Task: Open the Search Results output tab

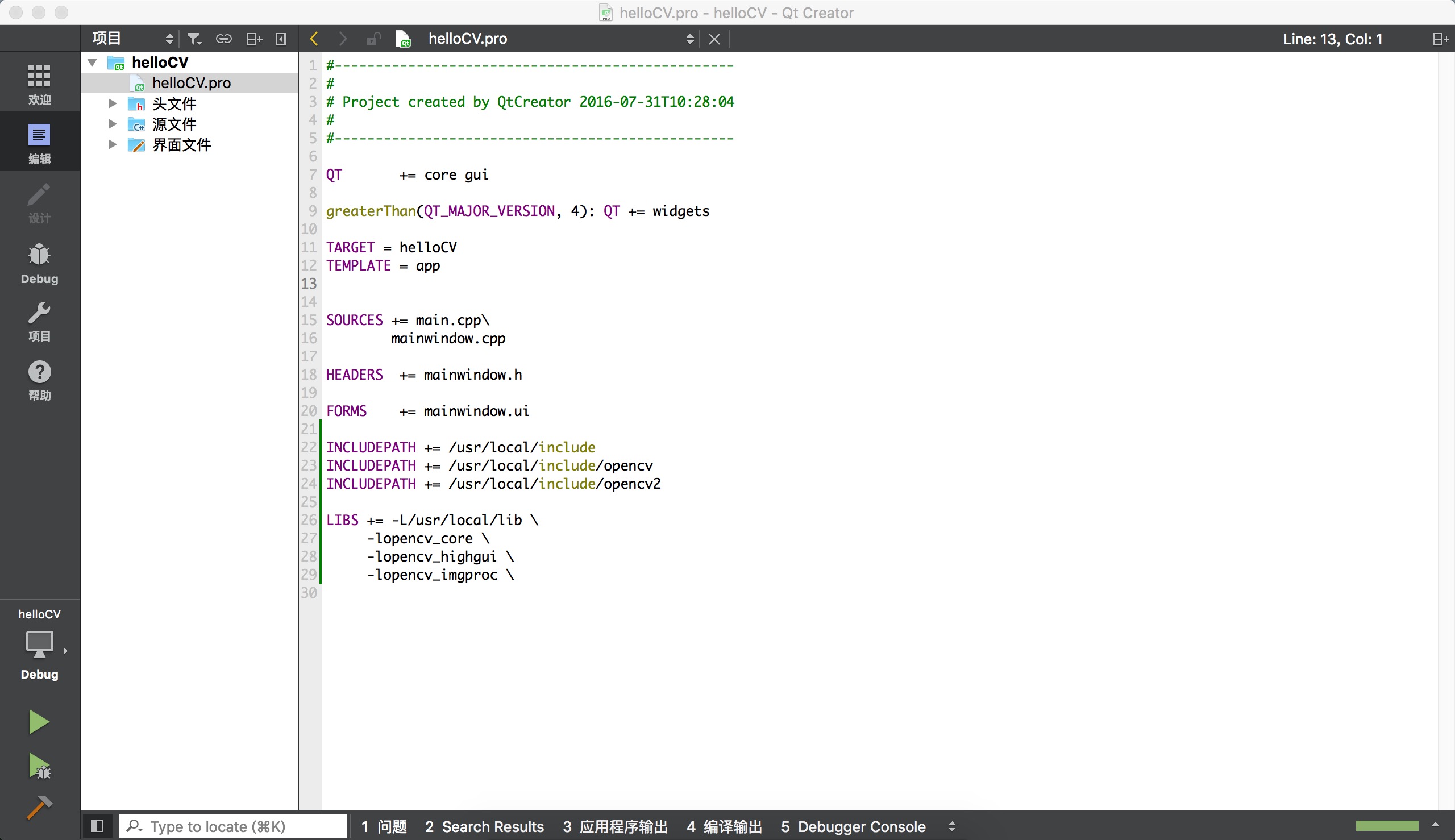Action: [x=485, y=827]
